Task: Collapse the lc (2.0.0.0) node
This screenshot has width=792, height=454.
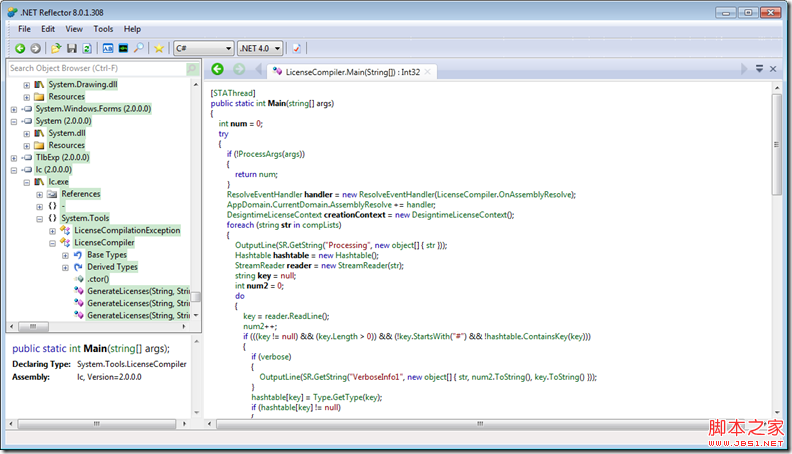Action: pyautogui.click(x=14, y=170)
